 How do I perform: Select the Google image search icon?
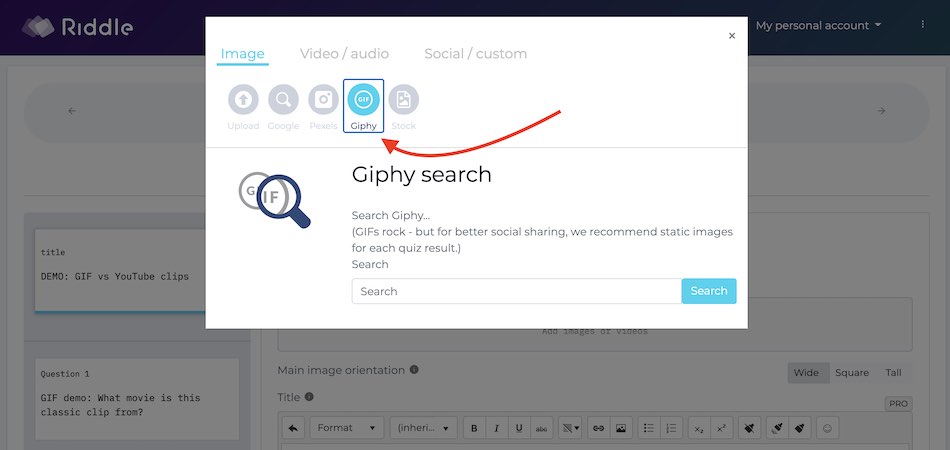(284, 100)
